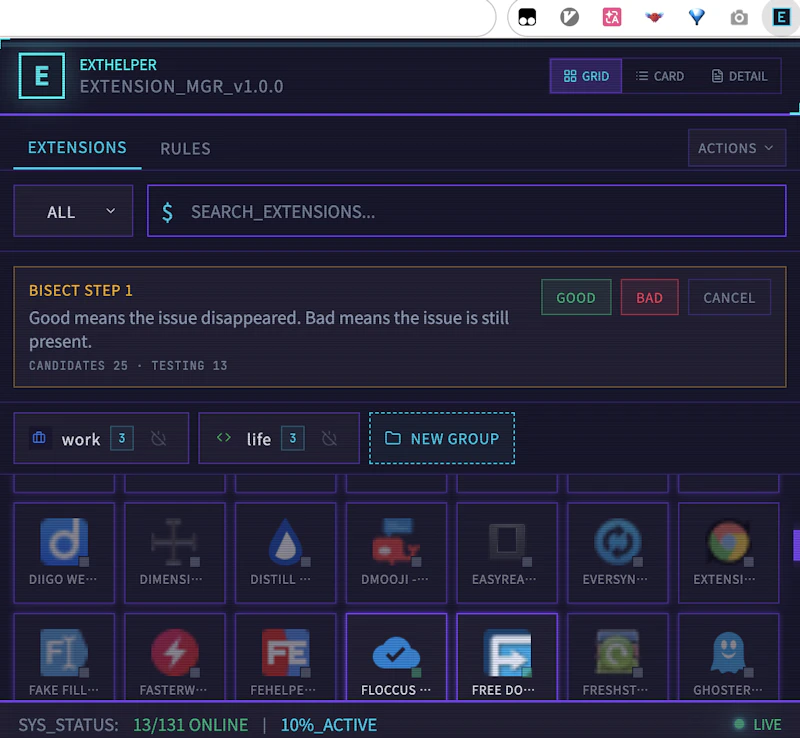Select the Floccus extension tile
Screen dimensions: 800x738
point(396,657)
